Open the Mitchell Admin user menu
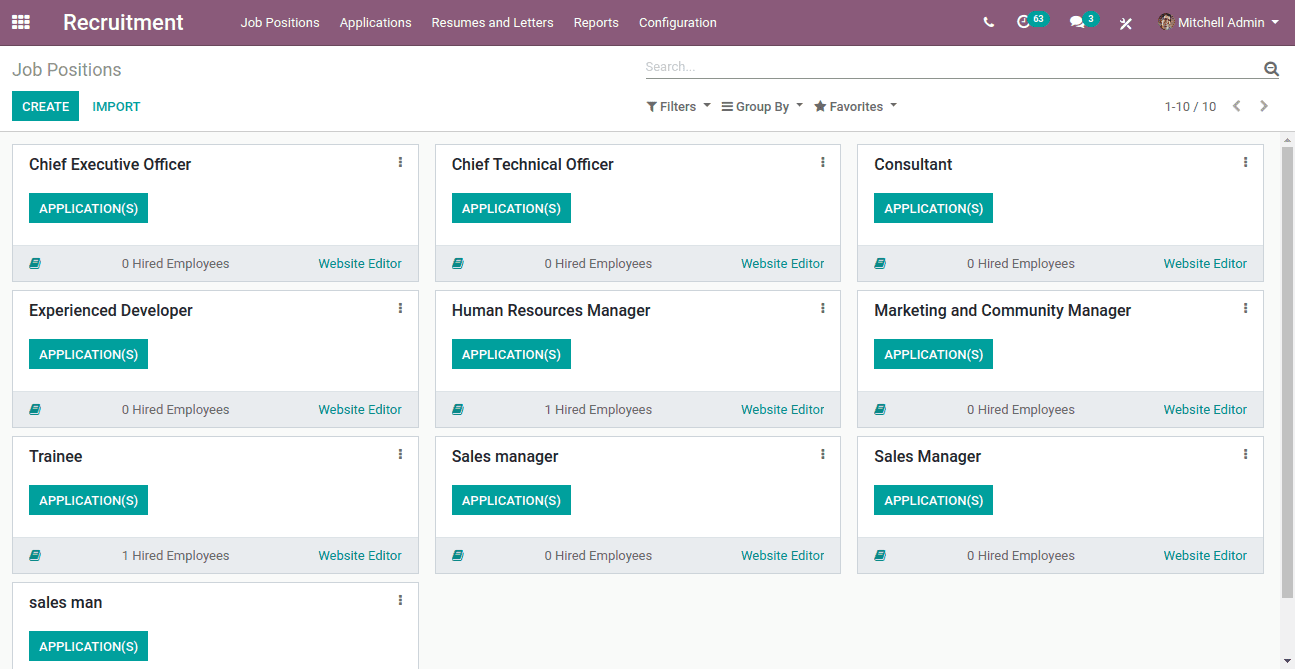Screen dimensions: 1295x669 click(1219, 22)
